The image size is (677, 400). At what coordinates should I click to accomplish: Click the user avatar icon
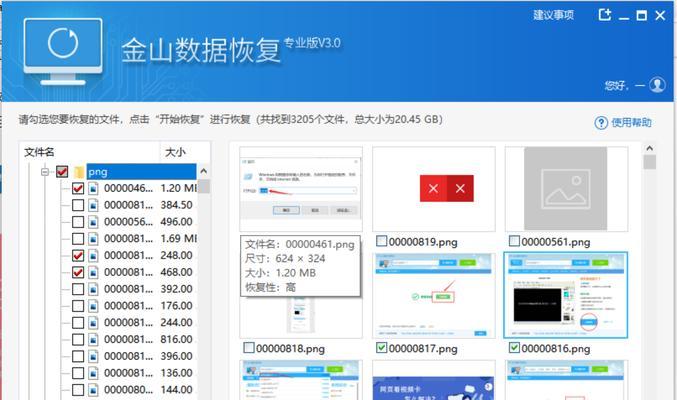pyautogui.click(x=658, y=85)
